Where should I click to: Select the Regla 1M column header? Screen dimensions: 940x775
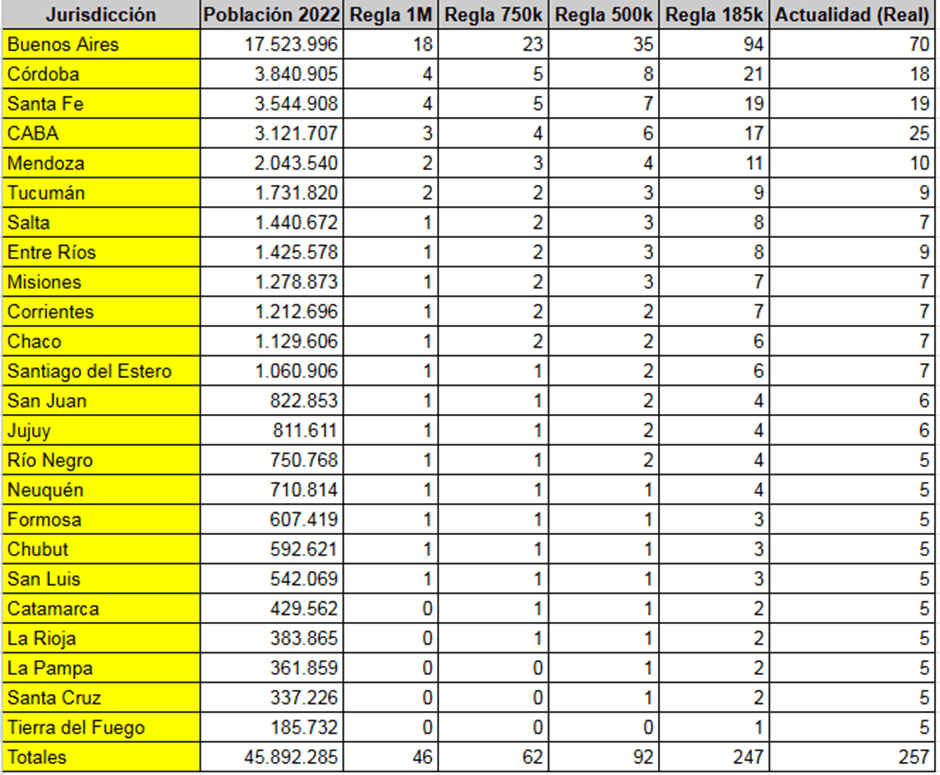[392, 15]
